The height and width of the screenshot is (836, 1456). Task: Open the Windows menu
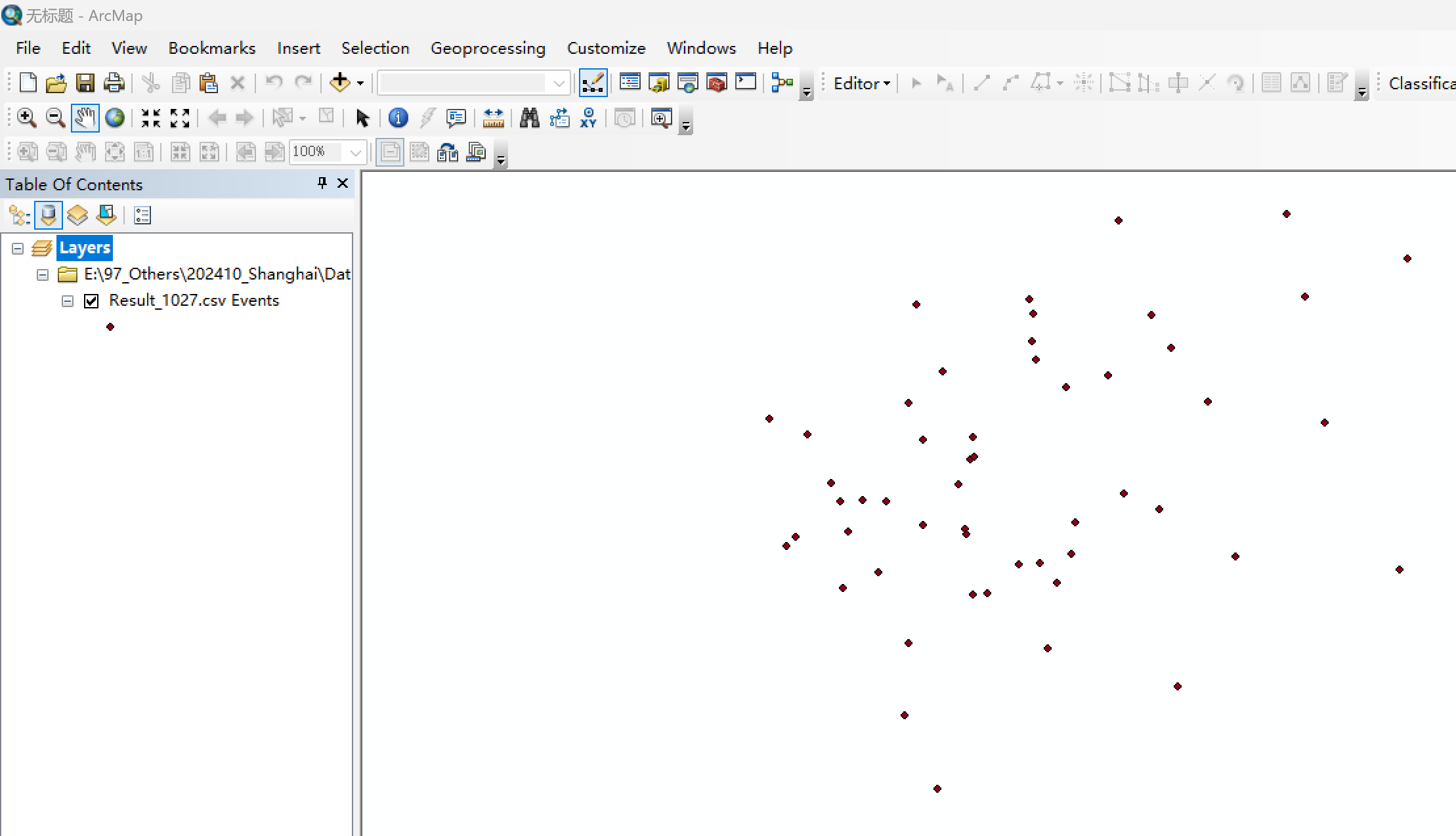(702, 48)
